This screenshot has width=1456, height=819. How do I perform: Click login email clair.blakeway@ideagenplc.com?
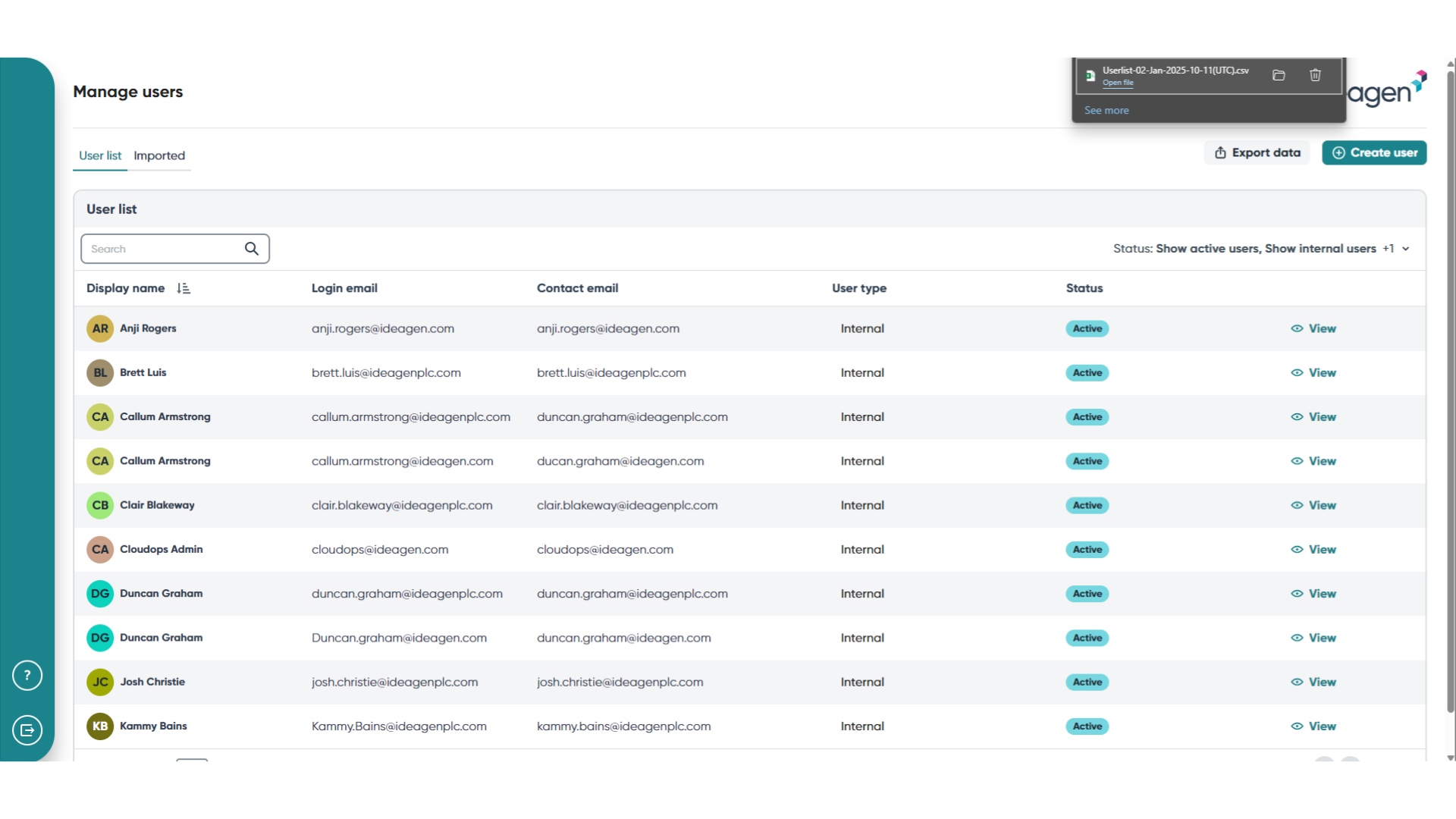coord(402,505)
